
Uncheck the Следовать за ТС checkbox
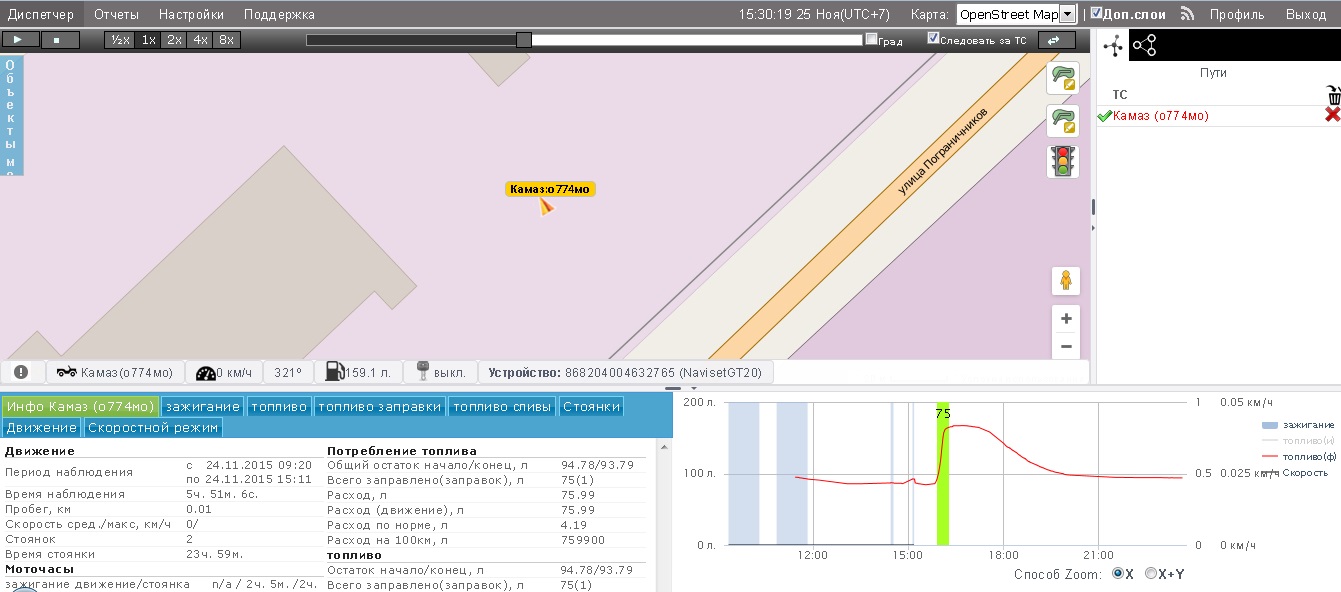[933, 39]
